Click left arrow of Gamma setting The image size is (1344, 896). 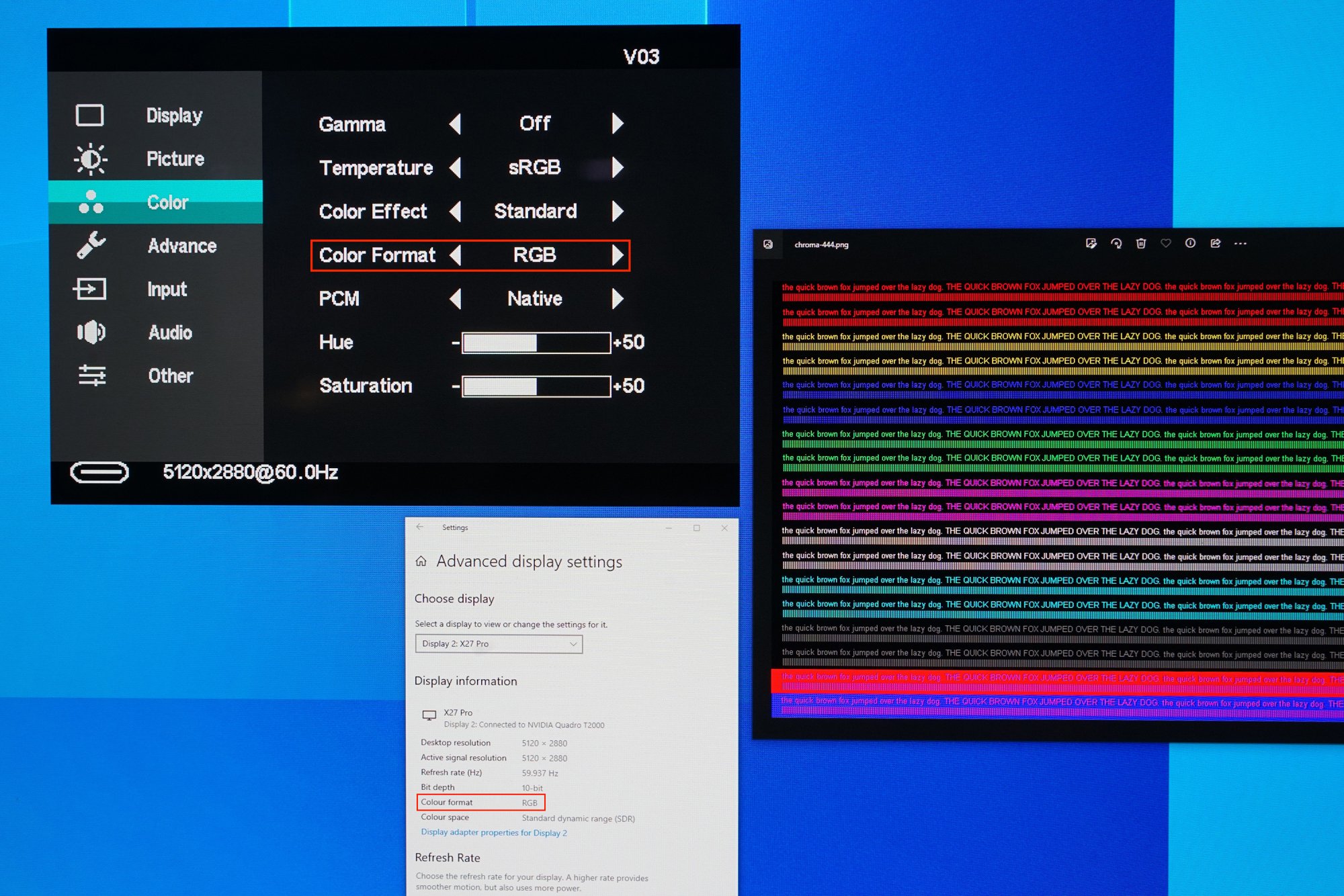[455, 124]
